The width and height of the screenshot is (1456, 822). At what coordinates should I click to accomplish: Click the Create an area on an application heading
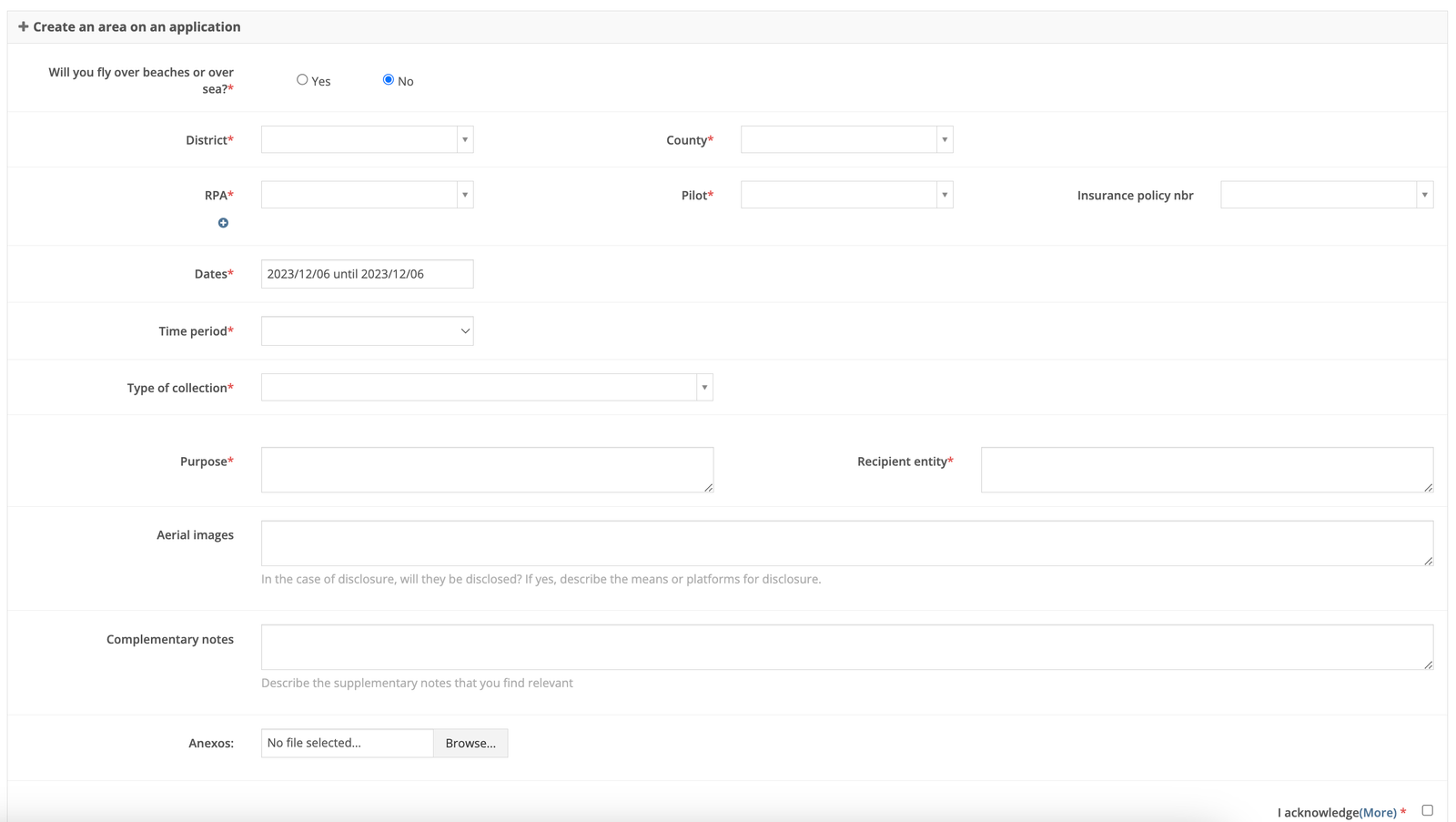(136, 27)
